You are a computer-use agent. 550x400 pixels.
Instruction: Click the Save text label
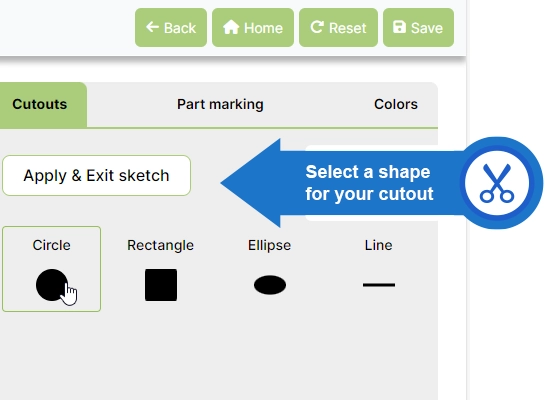pos(427,28)
